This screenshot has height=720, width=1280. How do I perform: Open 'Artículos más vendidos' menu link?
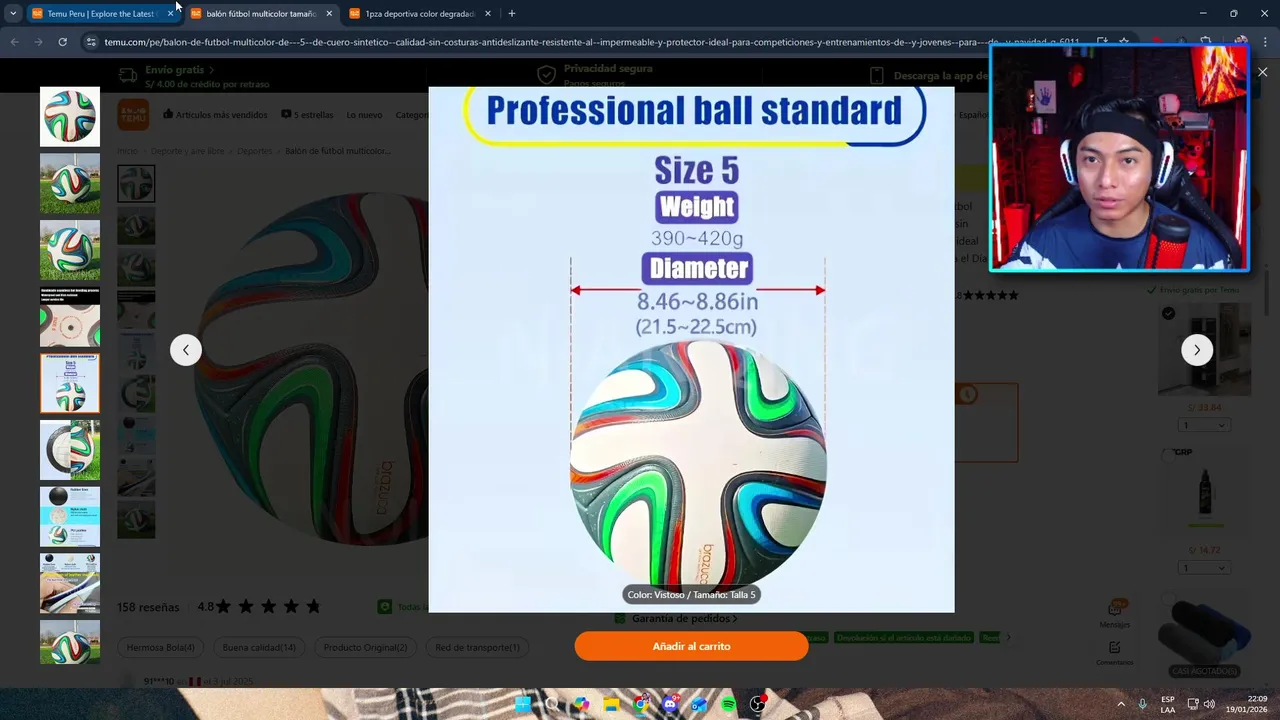click(215, 115)
